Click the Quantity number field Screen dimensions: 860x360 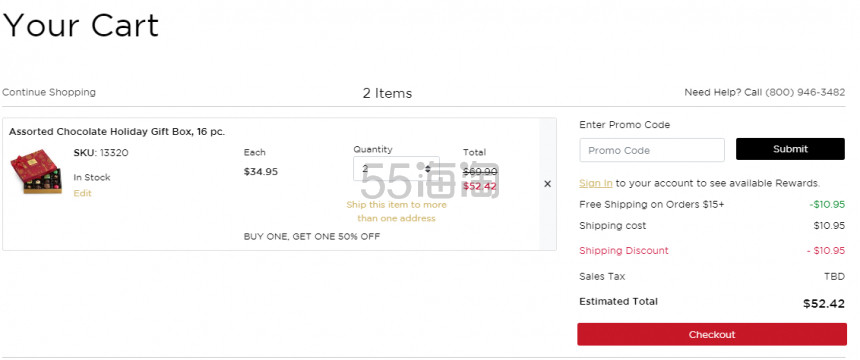396,168
